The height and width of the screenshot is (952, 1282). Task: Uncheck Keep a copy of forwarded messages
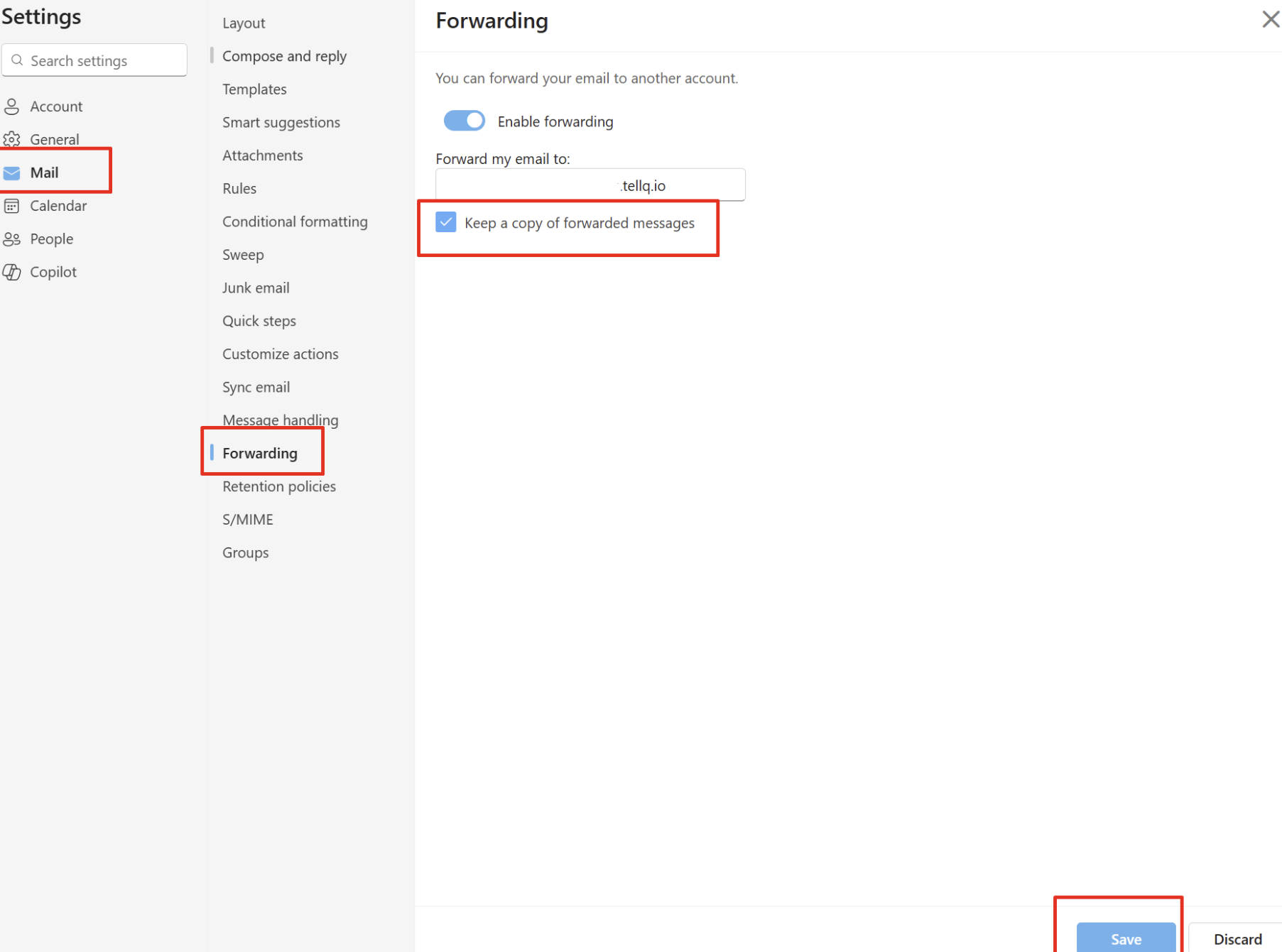446,222
